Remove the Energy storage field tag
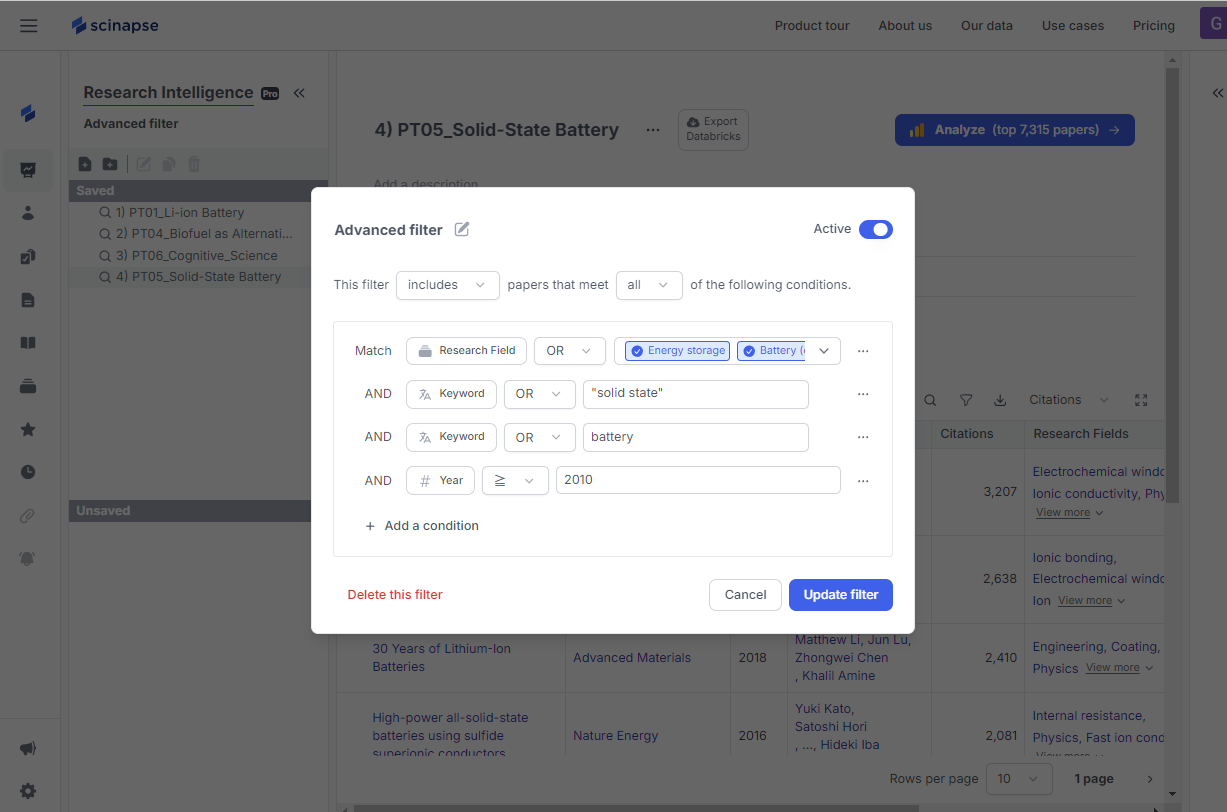1227x812 pixels. (637, 351)
